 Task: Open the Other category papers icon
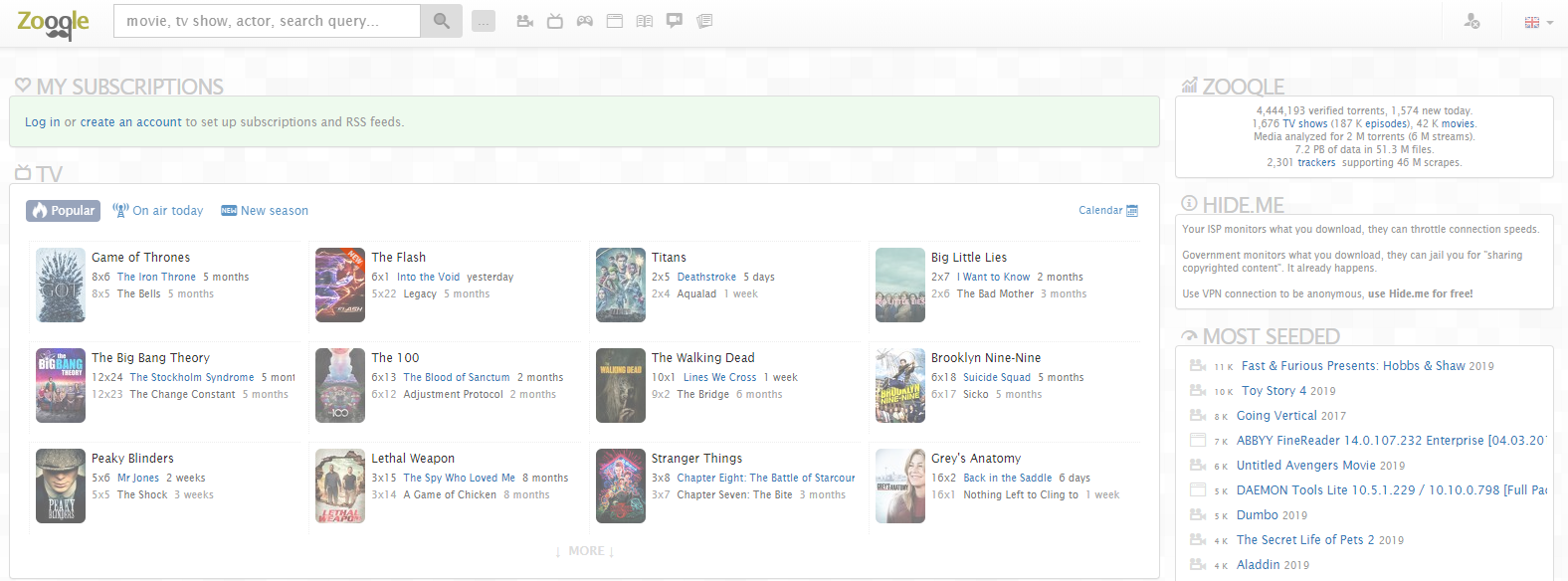[704, 21]
